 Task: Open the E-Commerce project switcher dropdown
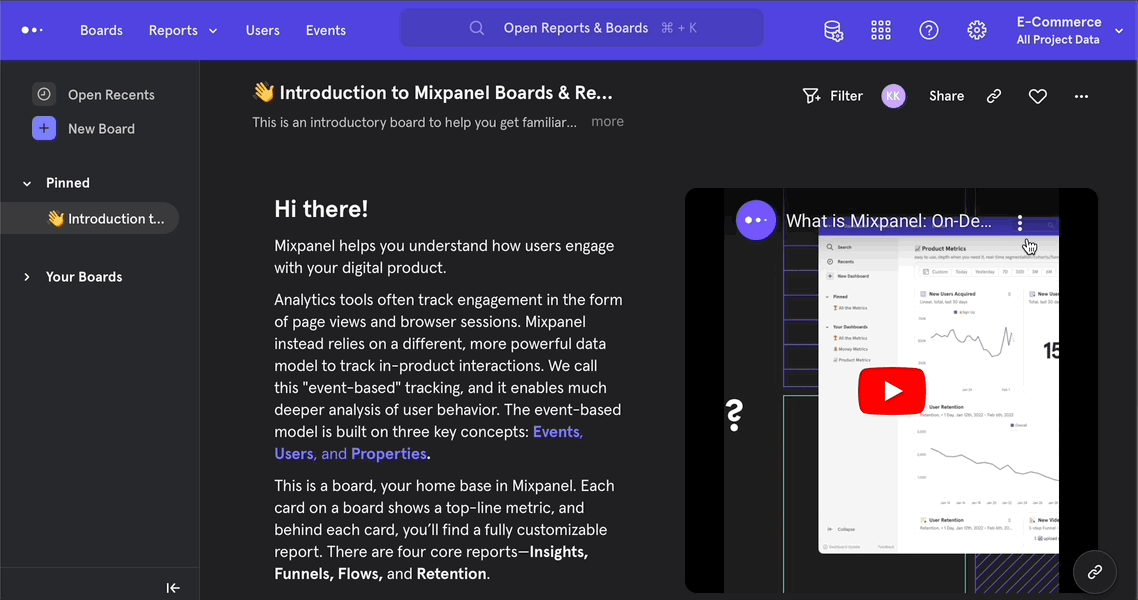pos(1070,30)
